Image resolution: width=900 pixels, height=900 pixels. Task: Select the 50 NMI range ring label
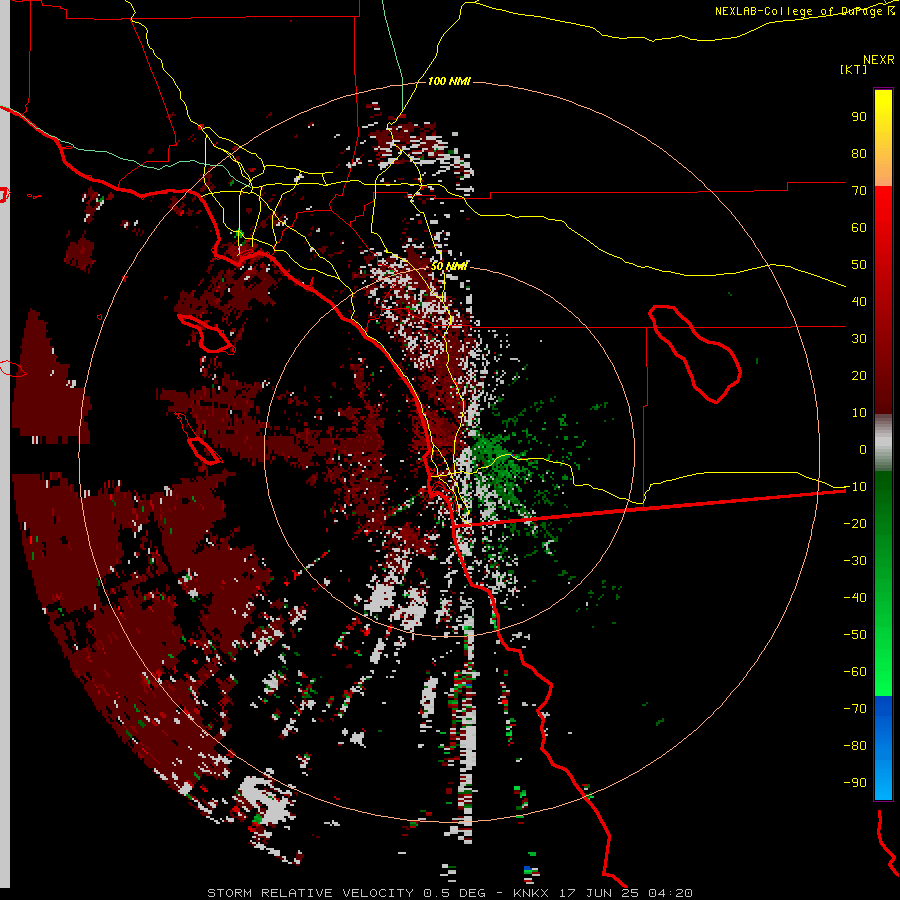pos(449,266)
